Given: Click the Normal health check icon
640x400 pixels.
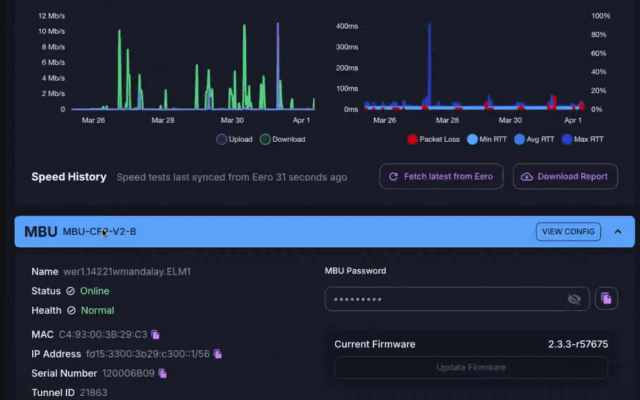Looking at the screenshot, I should pyautogui.click(x=70, y=310).
